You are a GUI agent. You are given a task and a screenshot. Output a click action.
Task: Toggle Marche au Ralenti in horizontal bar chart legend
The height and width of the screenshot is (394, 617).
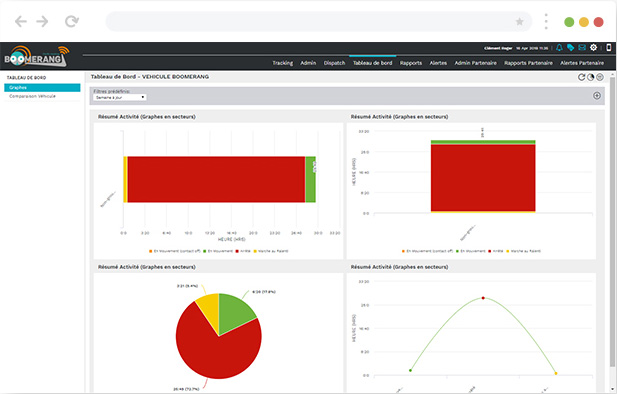click(271, 251)
